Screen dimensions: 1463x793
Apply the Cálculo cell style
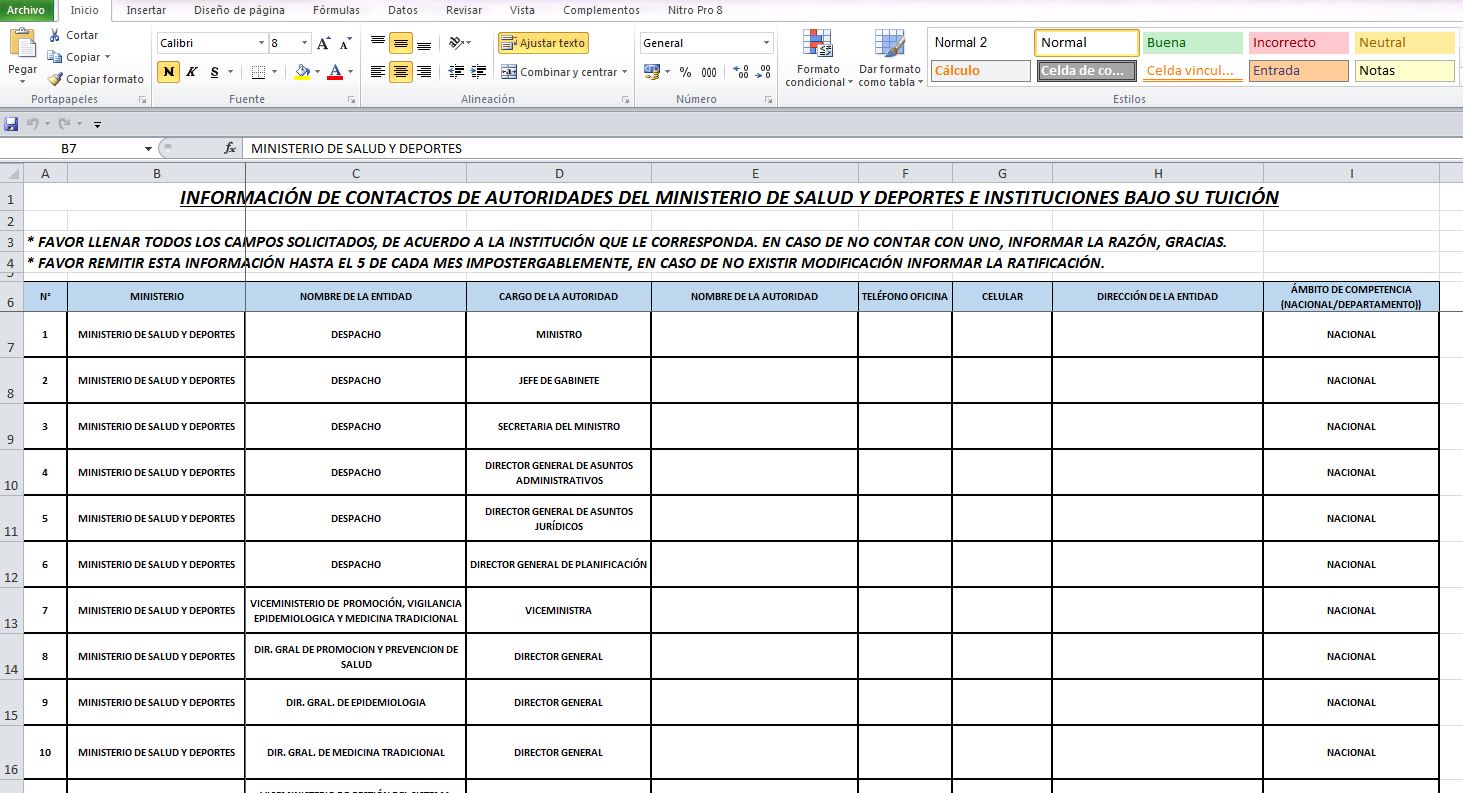click(x=980, y=71)
